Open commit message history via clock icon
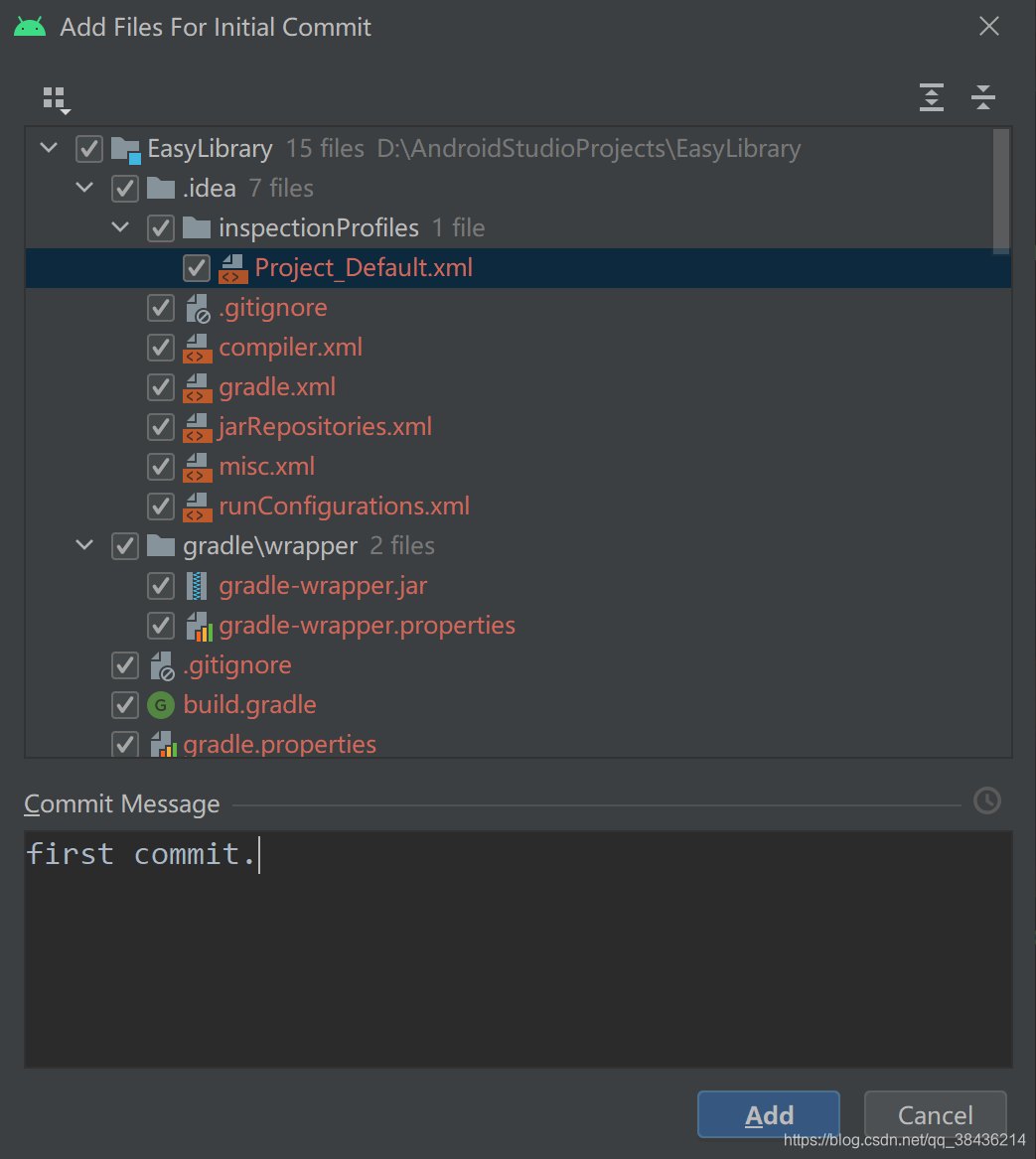Screen dimensions: 1036x1159 (987, 800)
